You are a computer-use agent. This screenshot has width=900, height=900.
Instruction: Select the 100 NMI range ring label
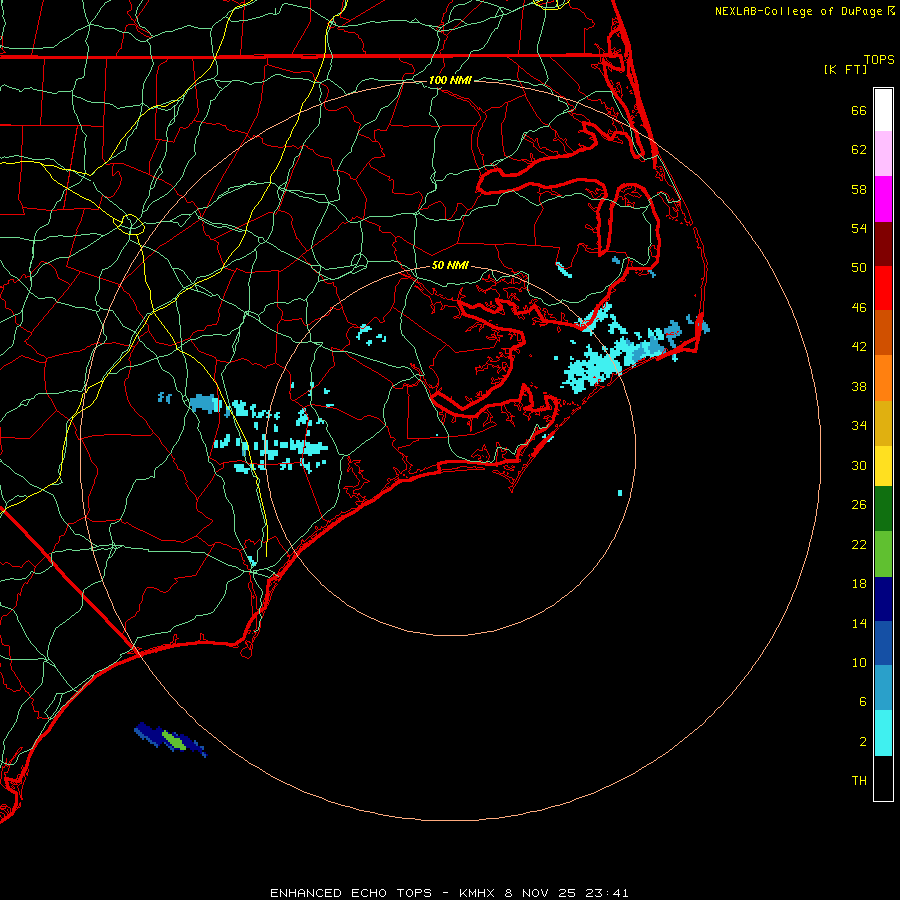[x=450, y=80]
